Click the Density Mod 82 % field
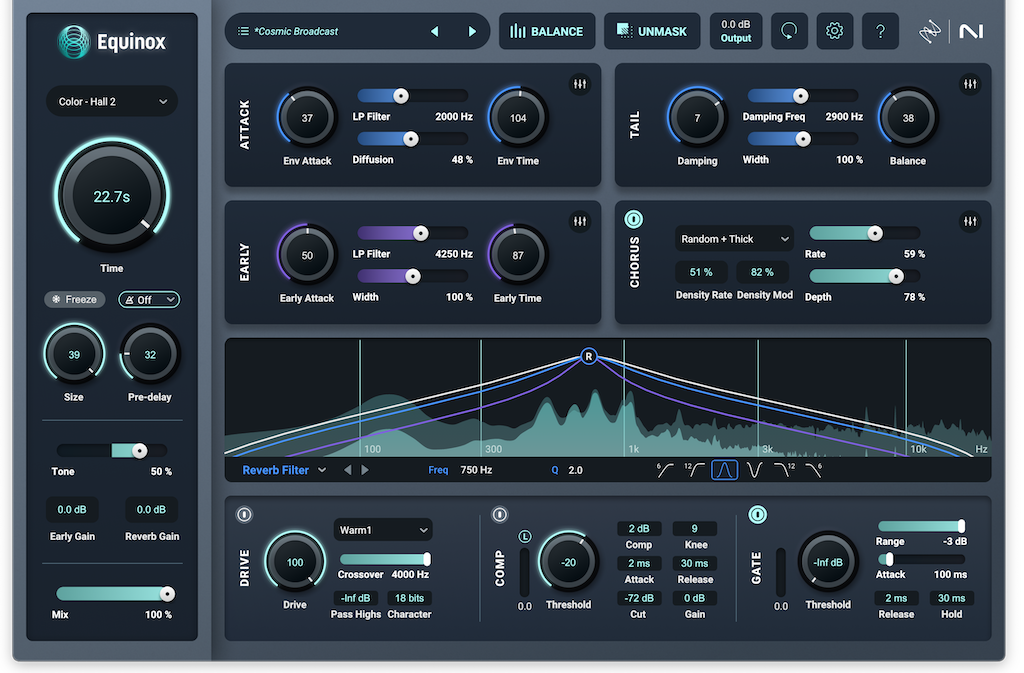Screen dimensions: 1024x673 click(x=762, y=272)
